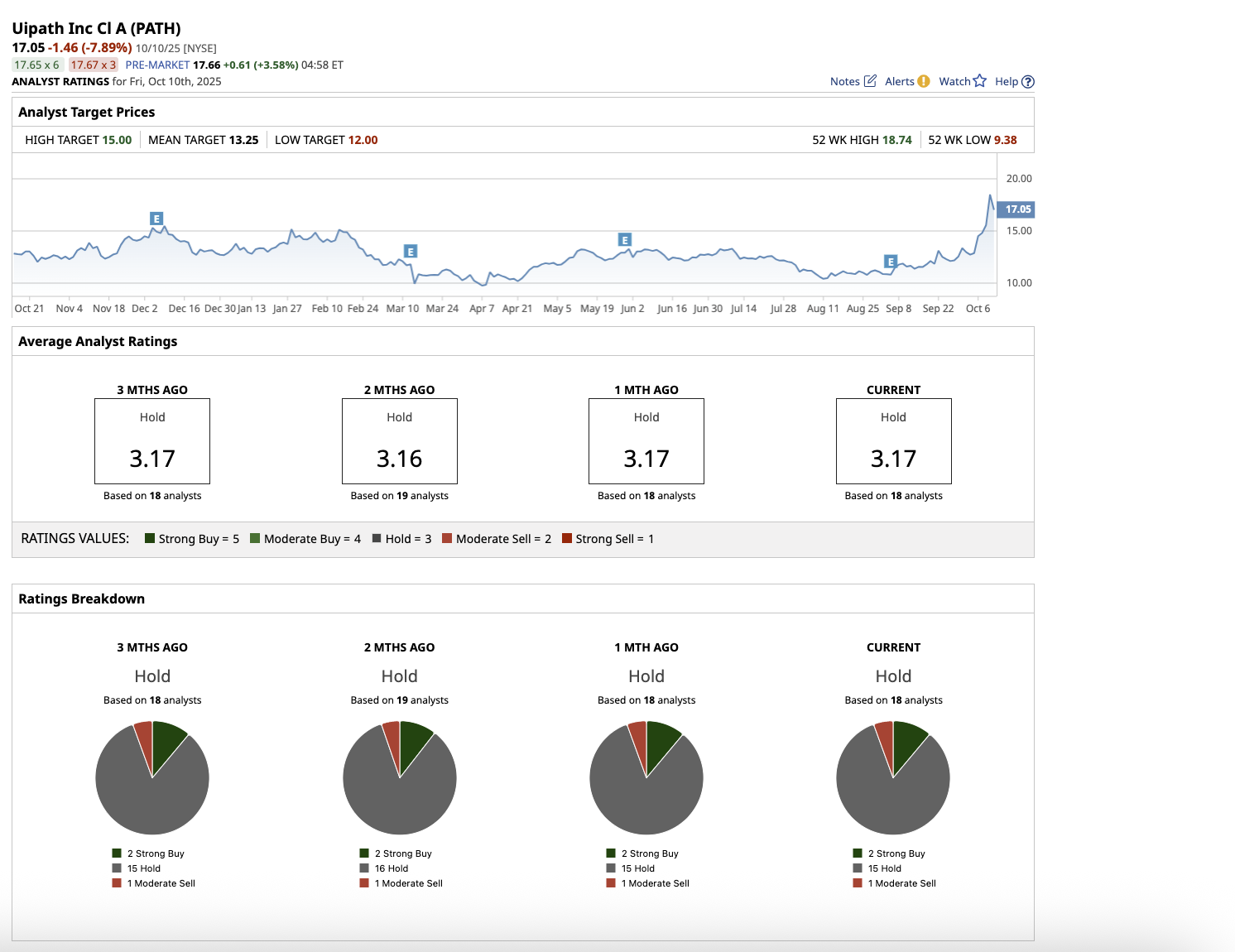1235x952 pixels.
Task: Select the Strong Sell = 1 color swatch
Action: click(567, 538)
